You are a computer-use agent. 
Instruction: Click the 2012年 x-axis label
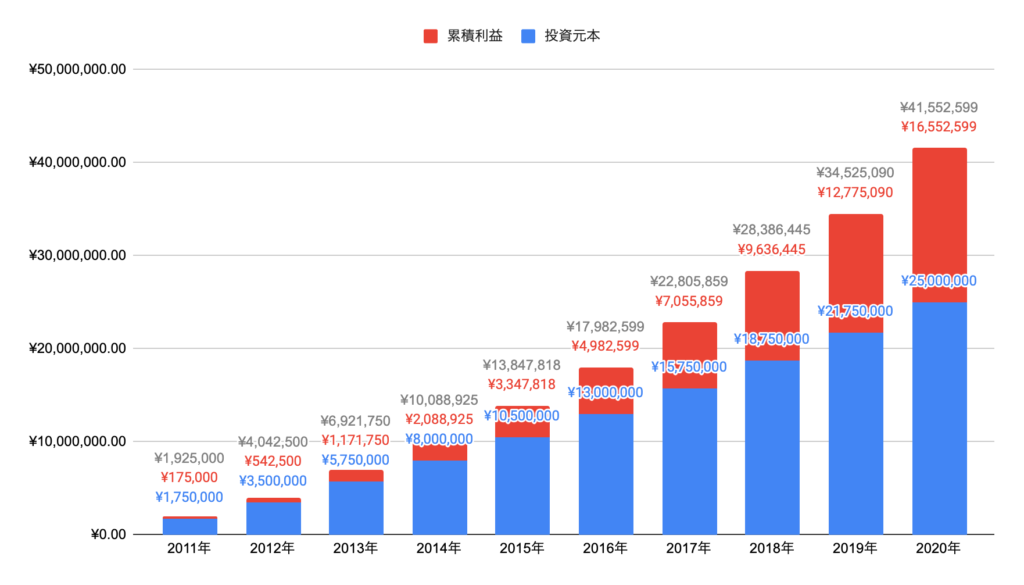(272, 548)
